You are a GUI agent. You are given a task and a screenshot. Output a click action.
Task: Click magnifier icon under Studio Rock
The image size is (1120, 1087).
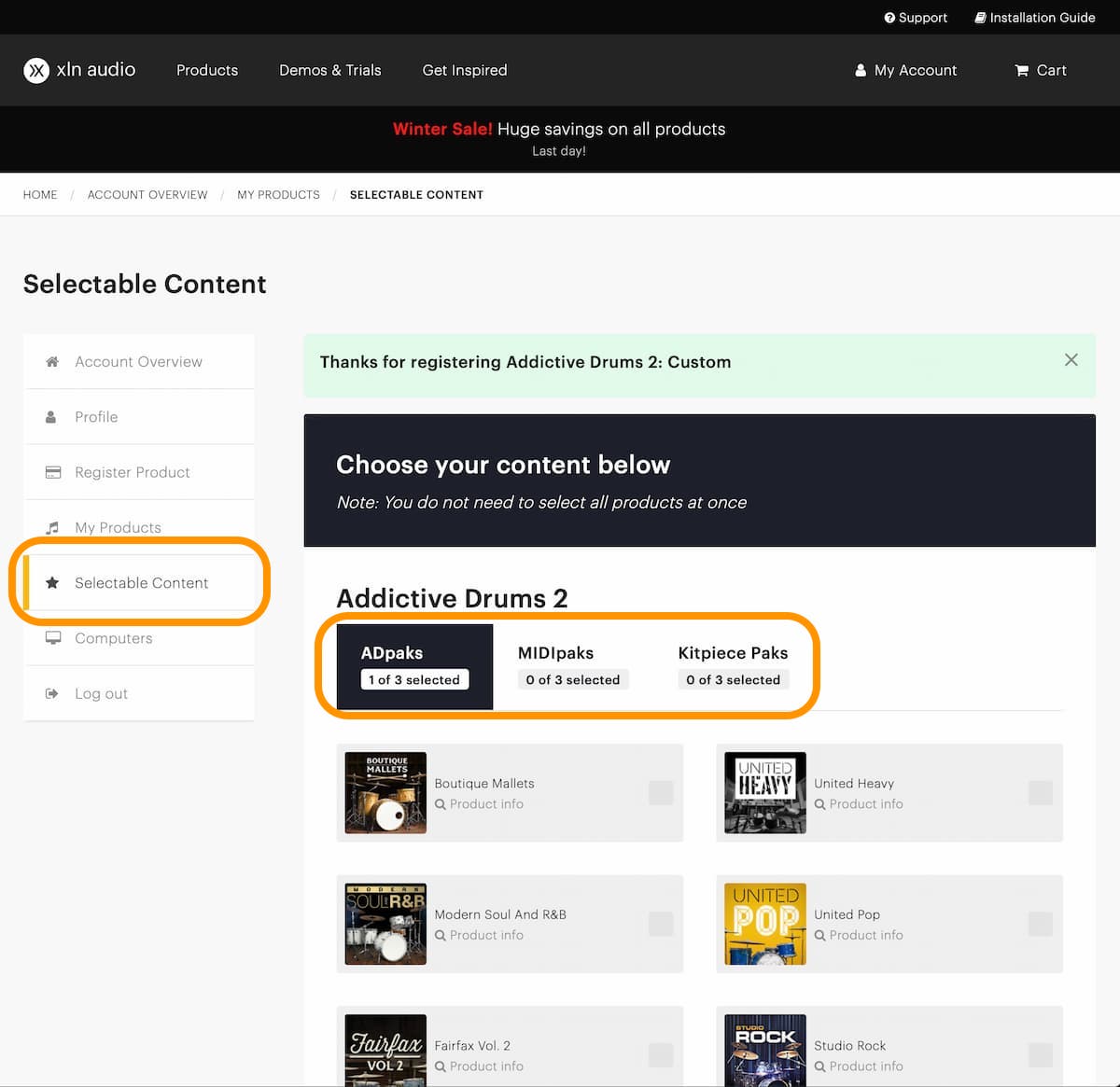point(820,1066)
